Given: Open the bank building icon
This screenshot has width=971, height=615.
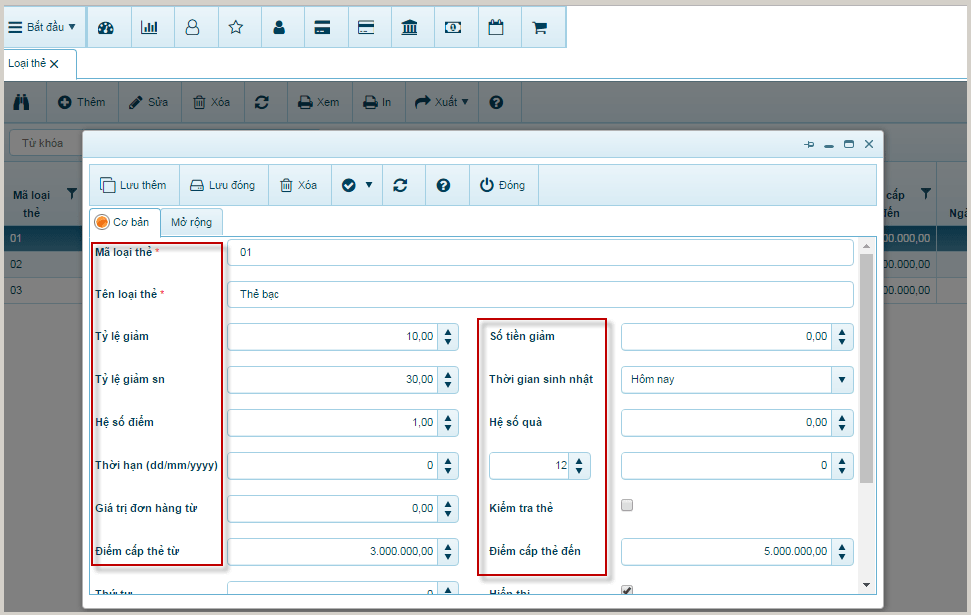Looking at the screenshot, I should click(x=409, y=27).
